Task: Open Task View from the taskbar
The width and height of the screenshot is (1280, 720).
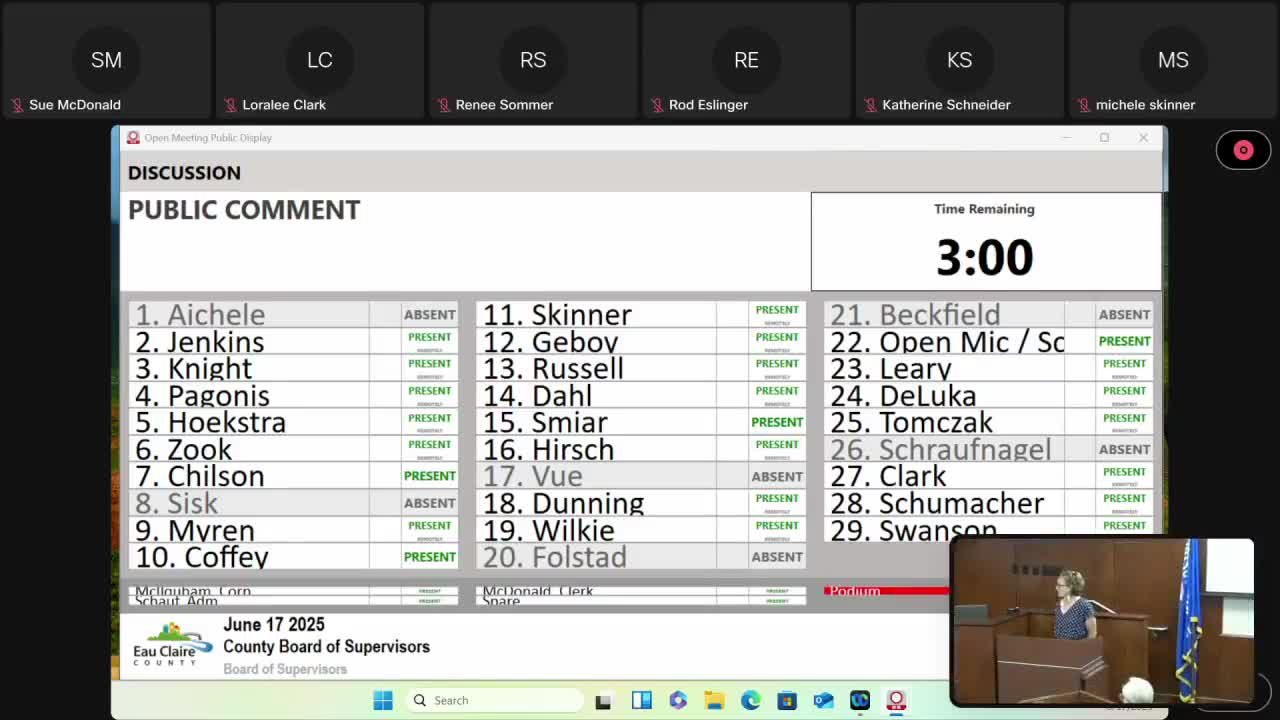Action: [x=603, y=701]
